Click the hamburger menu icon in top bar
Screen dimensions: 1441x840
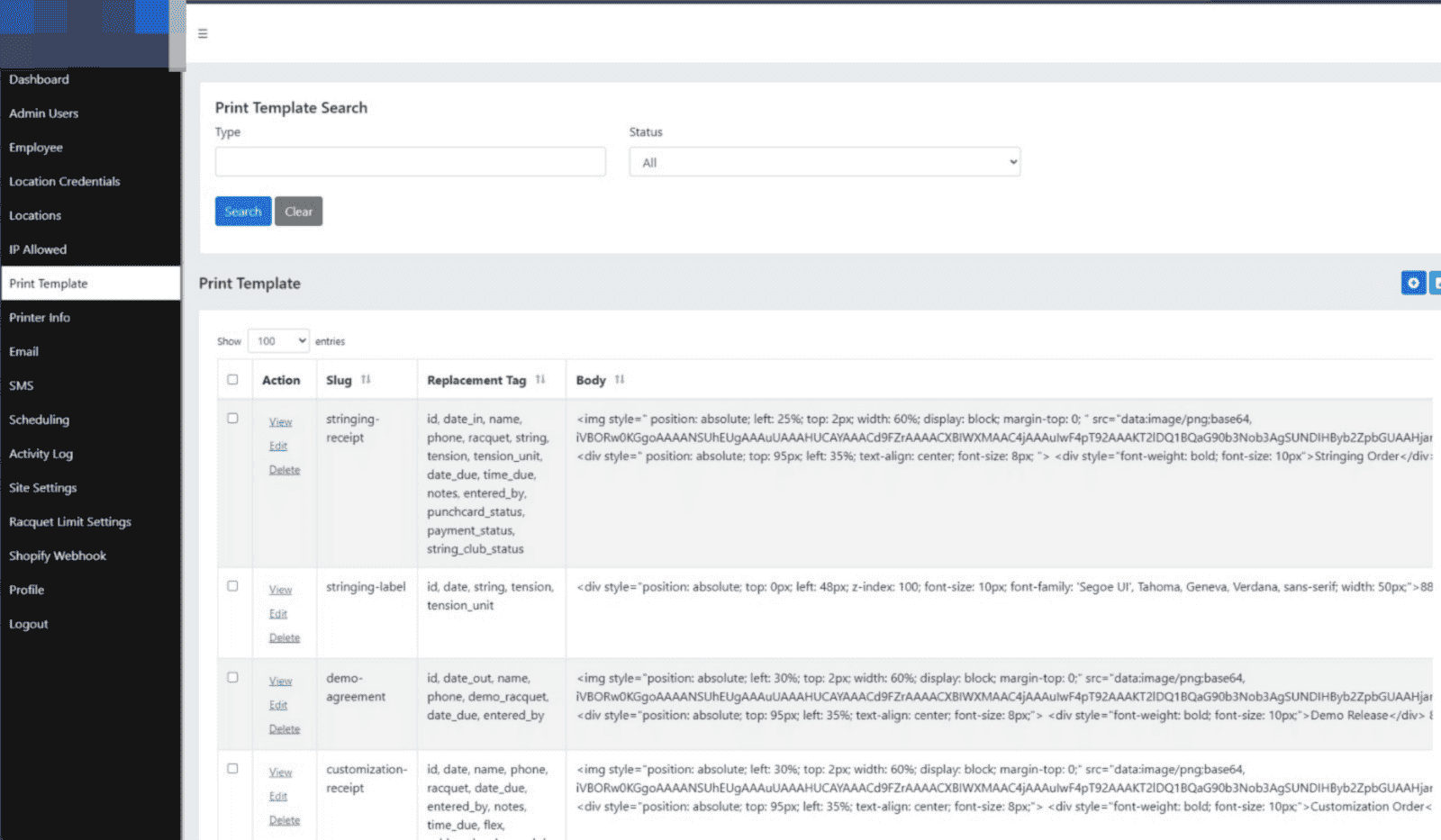point(203,32)
